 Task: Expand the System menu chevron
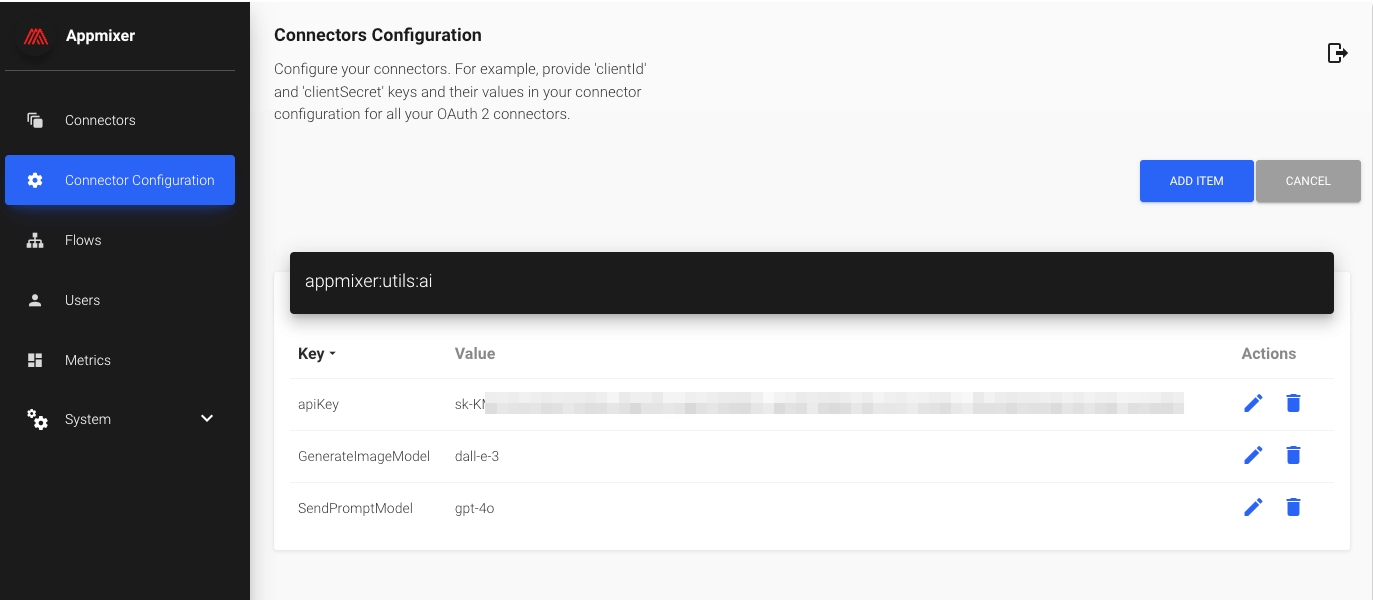(x=207, y=418)
